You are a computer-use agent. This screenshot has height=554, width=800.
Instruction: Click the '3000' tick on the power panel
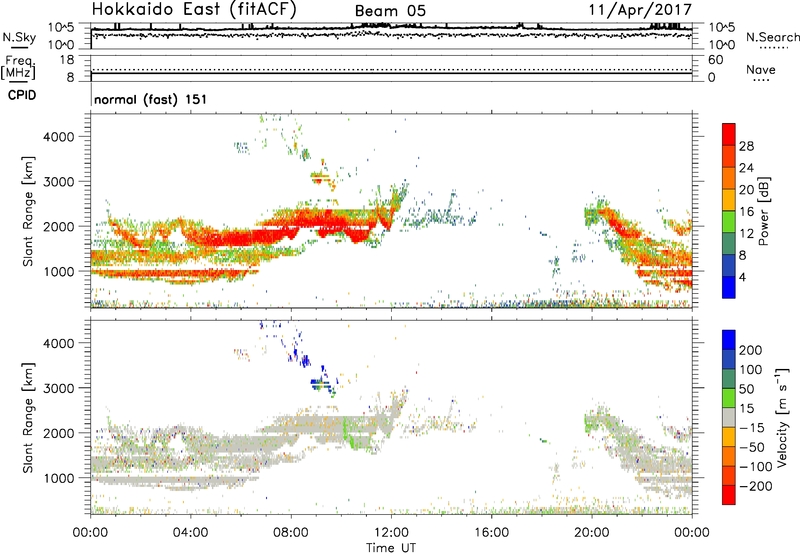coord(58,182)
